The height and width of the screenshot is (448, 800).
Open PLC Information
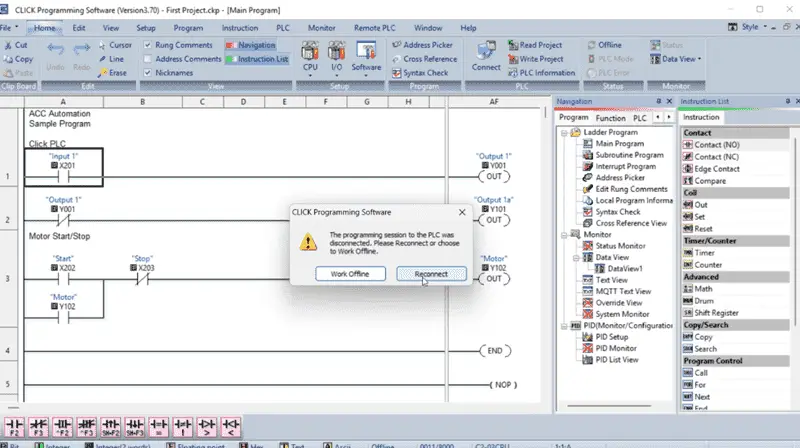click(541, 73)
